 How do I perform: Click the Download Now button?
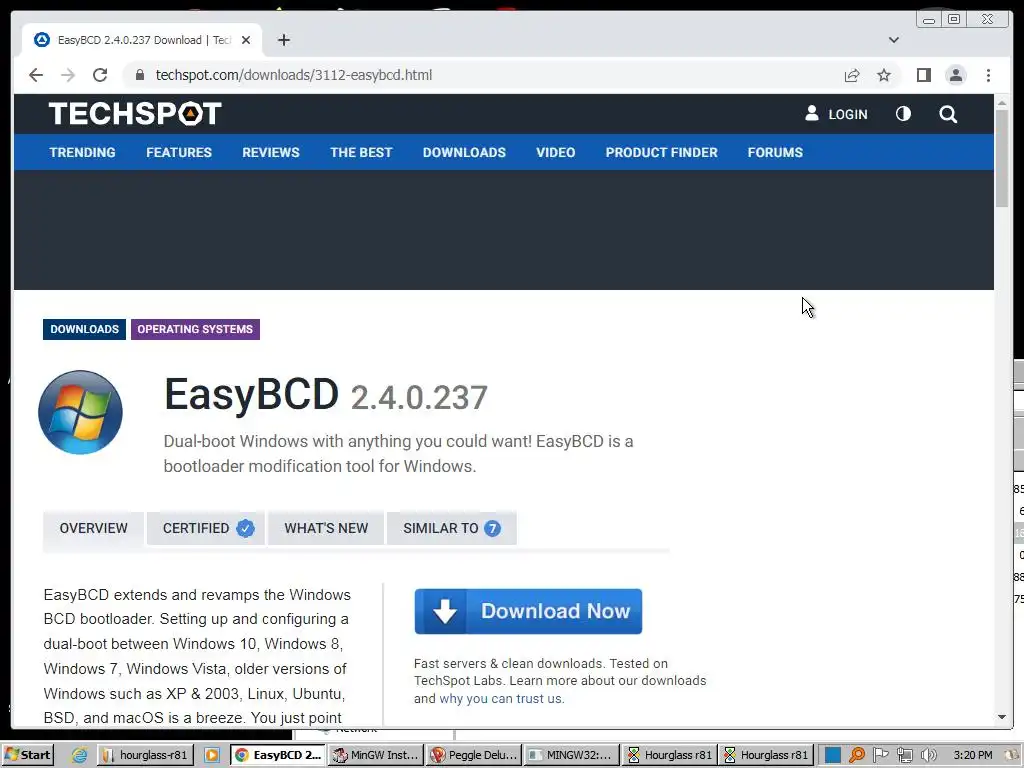pyautogui.click(x=528, y=611)
